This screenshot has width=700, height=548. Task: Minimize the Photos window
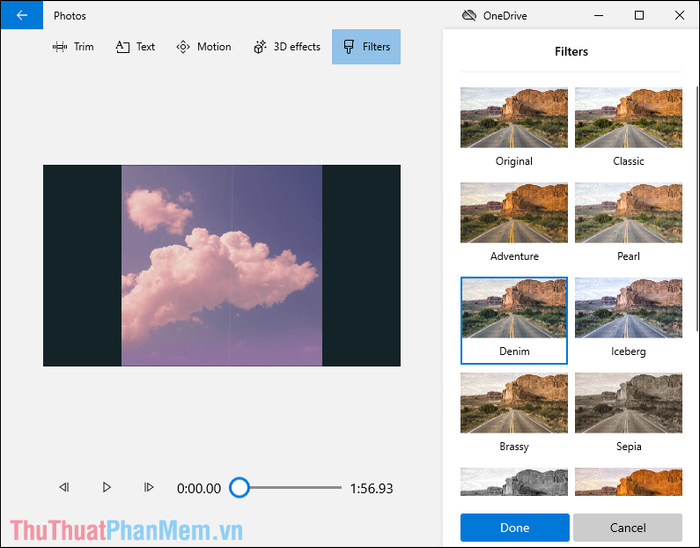coord(599,16)
